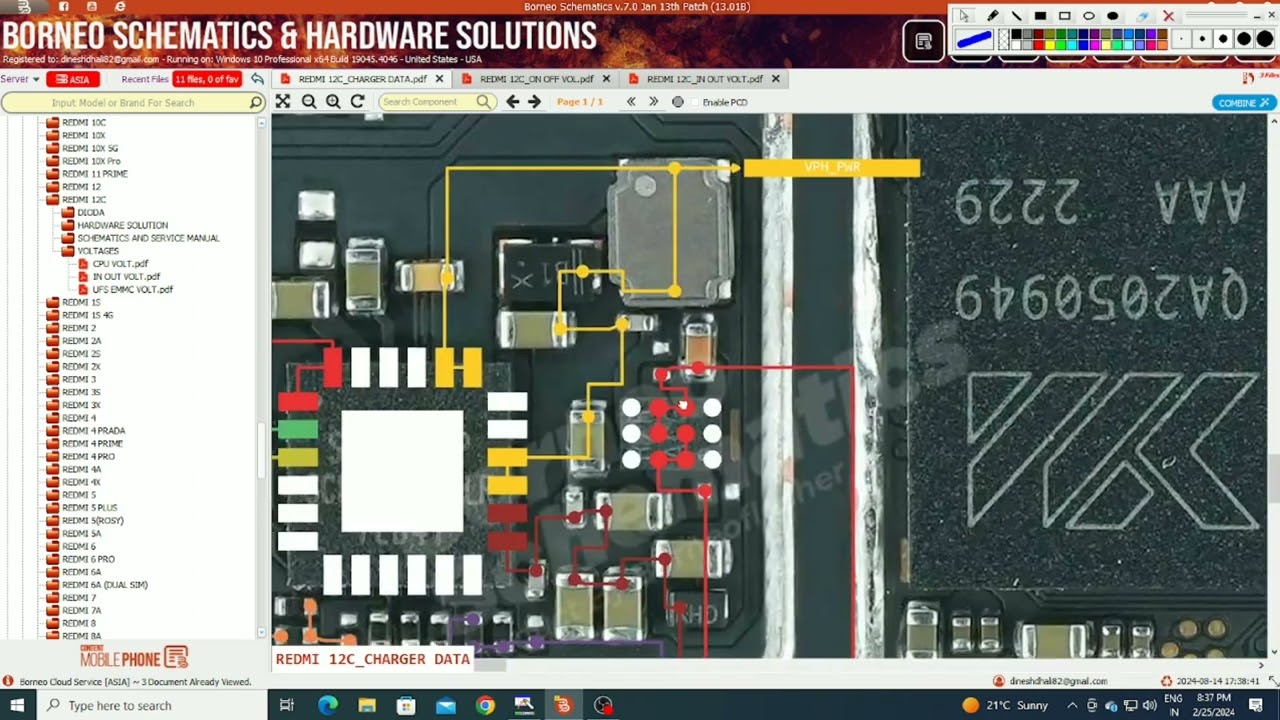1280x720 pixels.
Task: Choose the smallest brush size dot
Action: (x=1181, y=39)
